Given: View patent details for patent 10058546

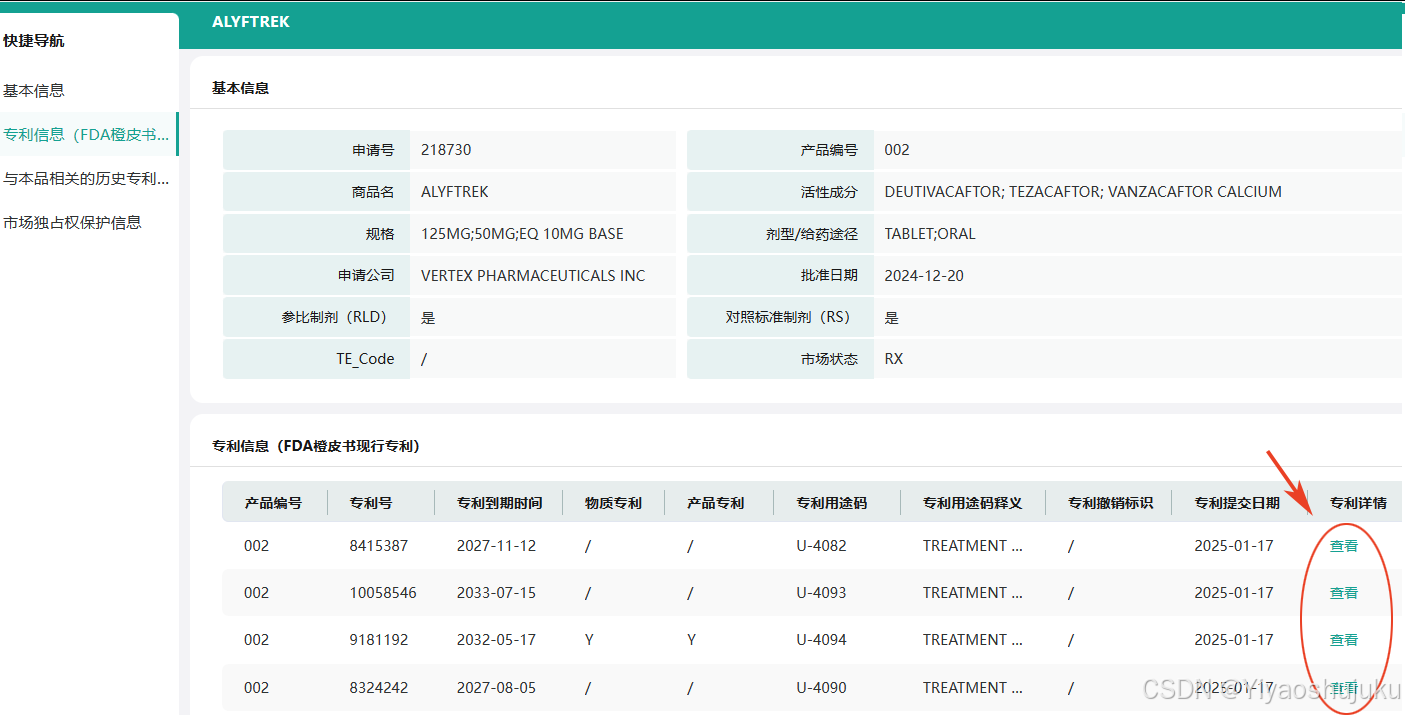Looking at the screenshot, I should (1344, 593).
